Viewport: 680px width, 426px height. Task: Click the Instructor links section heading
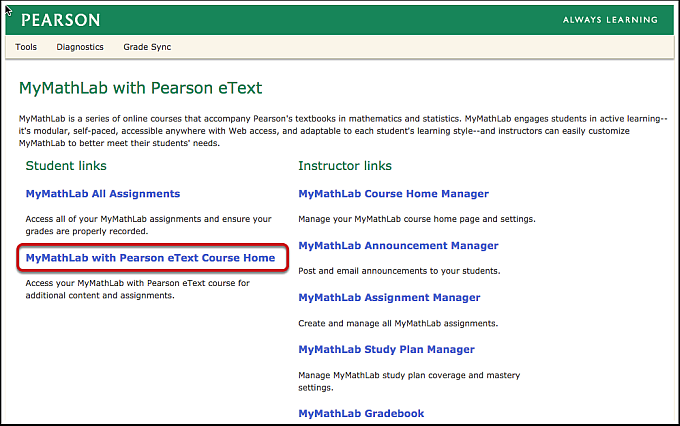coord(345,165)
